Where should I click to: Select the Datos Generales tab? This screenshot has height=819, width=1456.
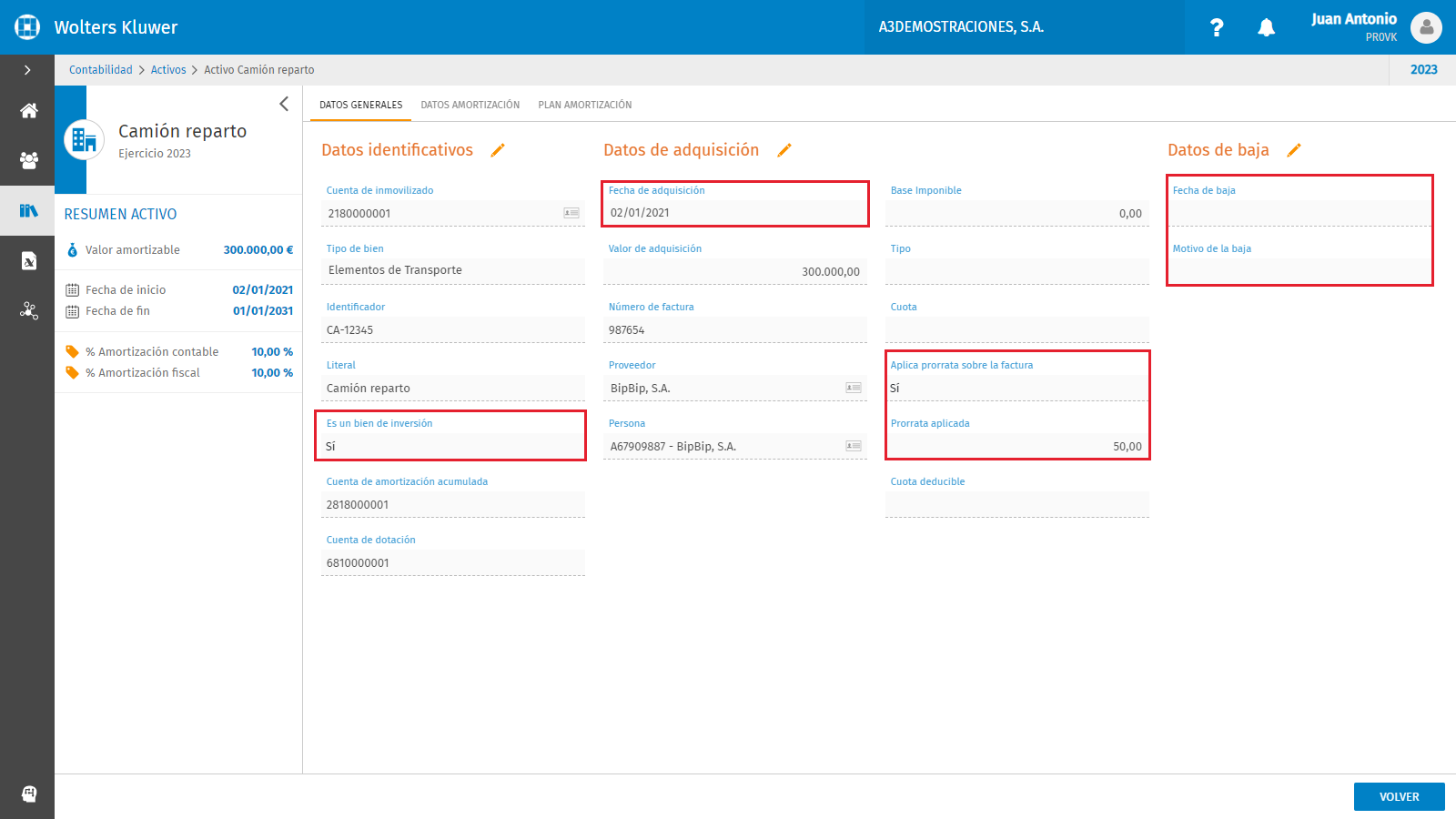[x=360, y=105]
